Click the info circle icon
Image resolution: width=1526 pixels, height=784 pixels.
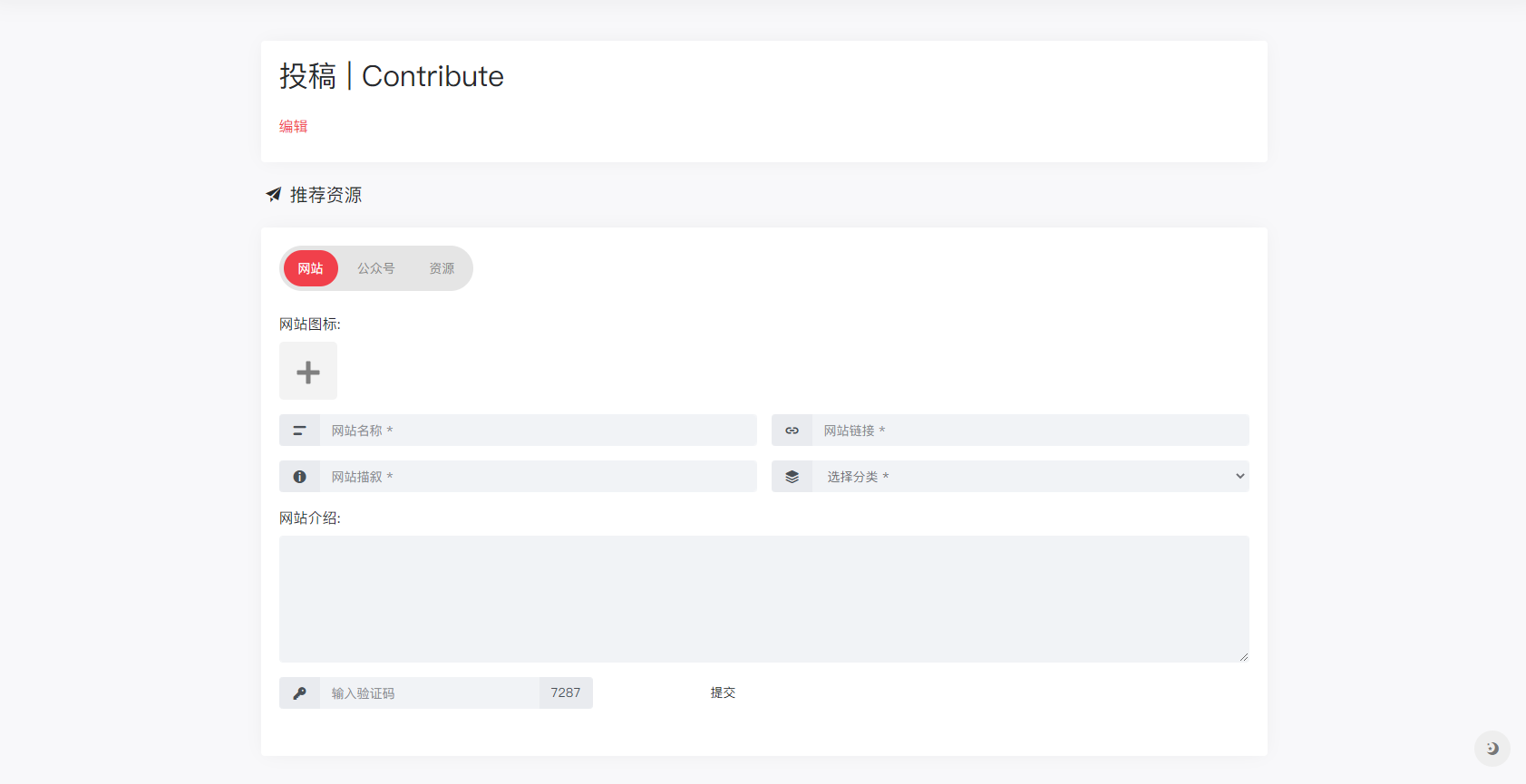tap(299, 477)
